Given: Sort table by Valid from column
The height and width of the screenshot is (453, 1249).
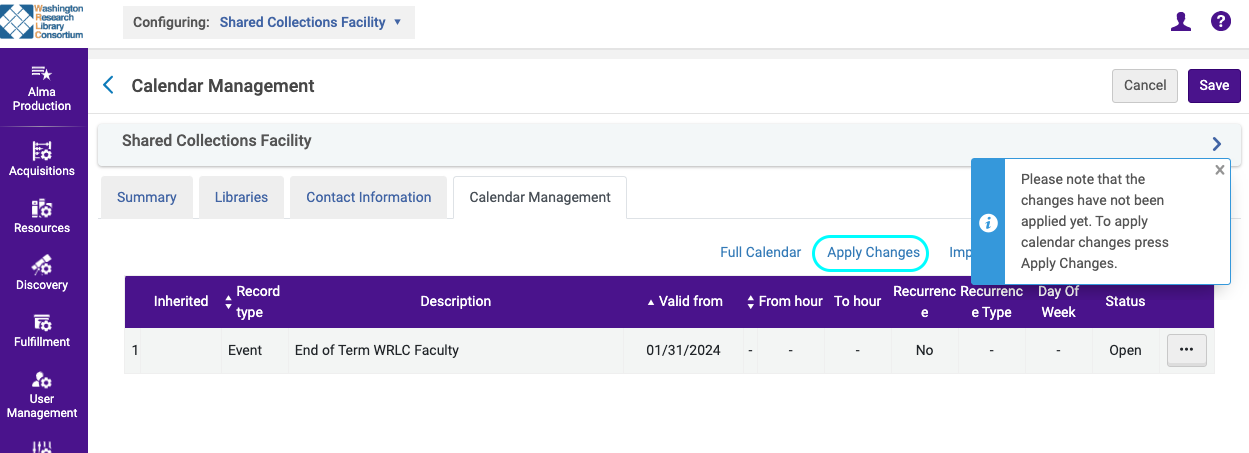Looking at the screenshot, I should pos(685,301).
